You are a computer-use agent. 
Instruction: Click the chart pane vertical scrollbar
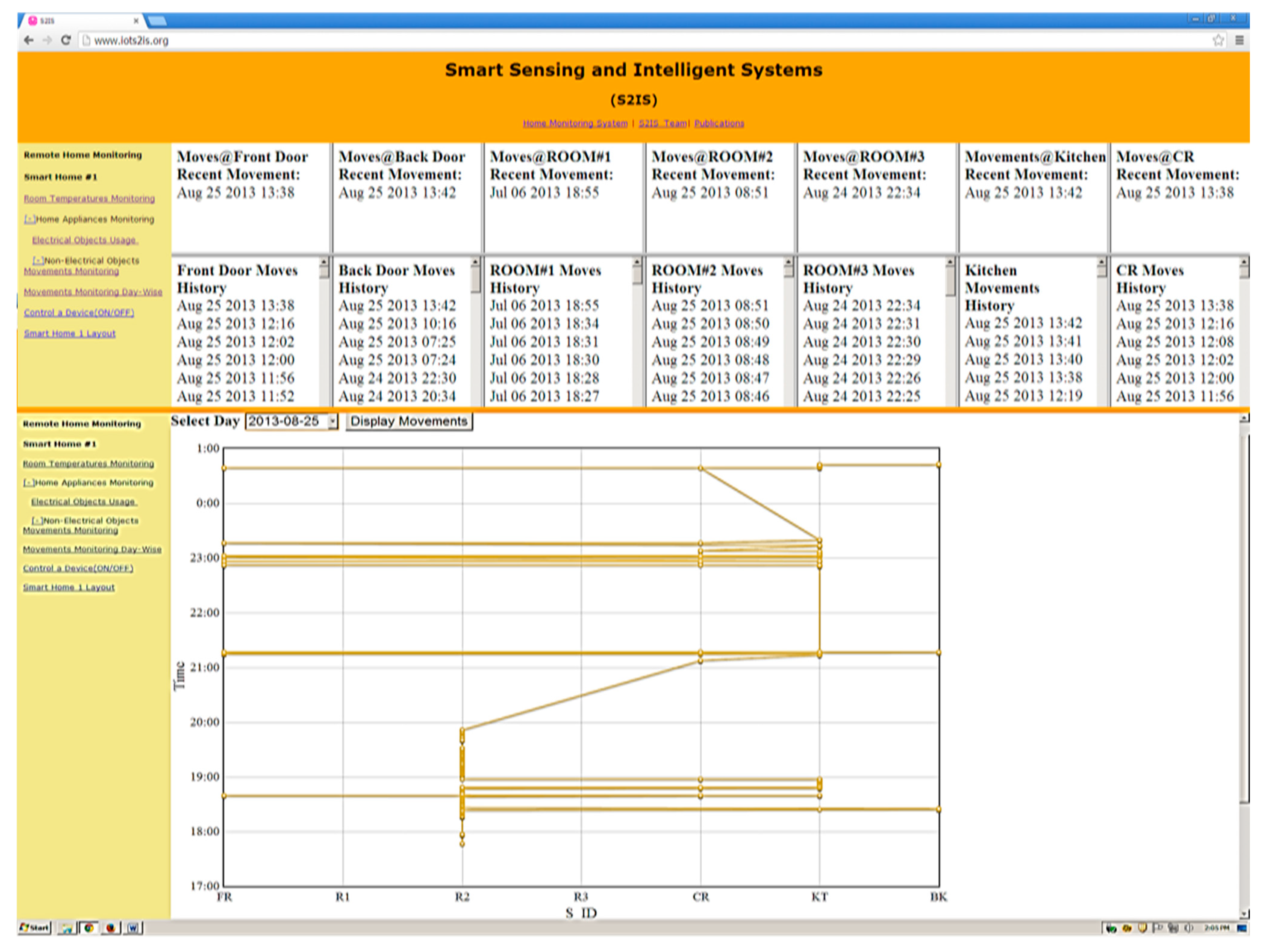pos(1244,618)
